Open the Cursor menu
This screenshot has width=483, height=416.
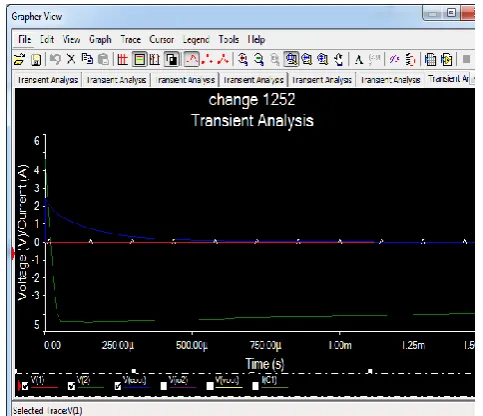click(161, 39)
